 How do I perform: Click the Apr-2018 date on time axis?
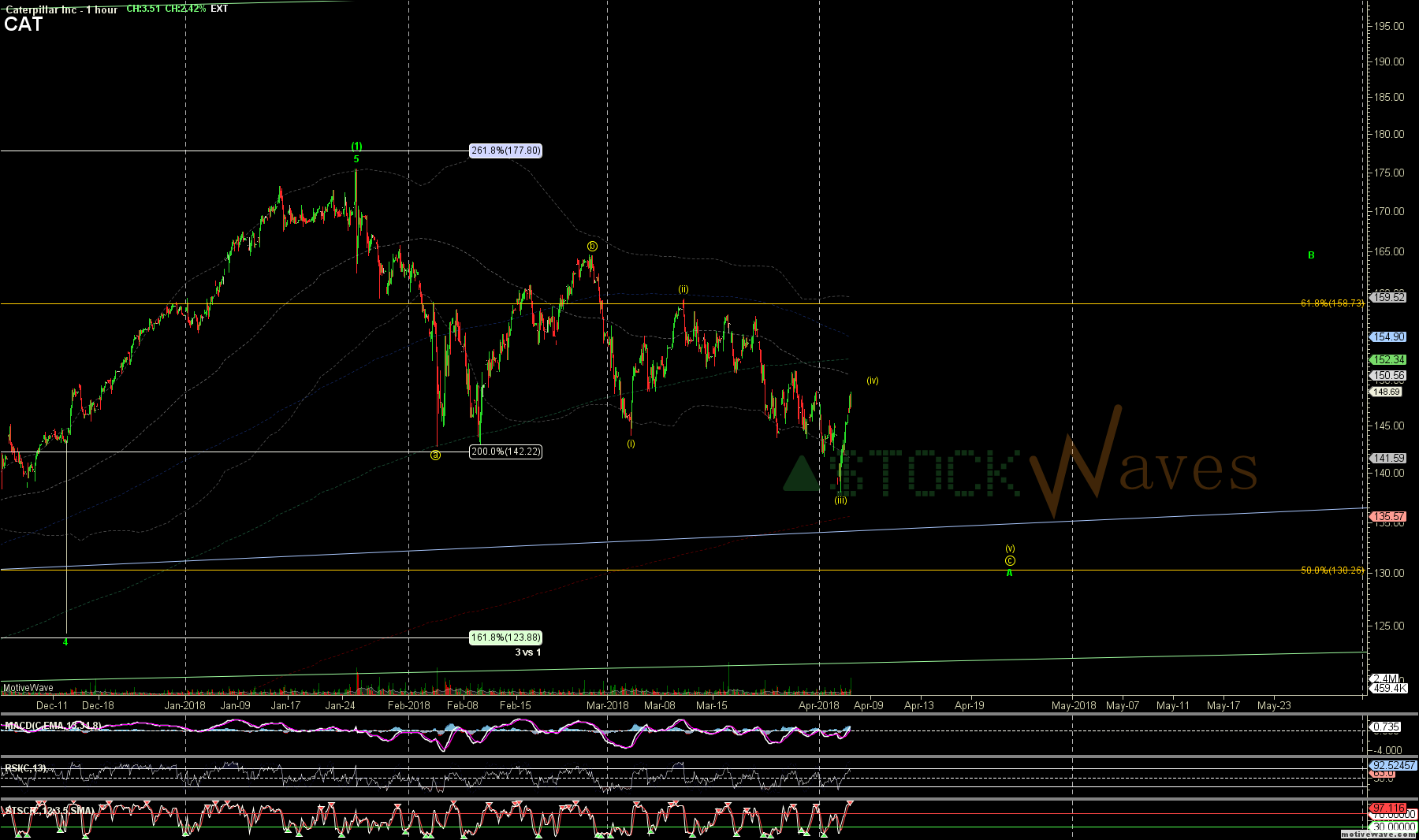point(819,706)
